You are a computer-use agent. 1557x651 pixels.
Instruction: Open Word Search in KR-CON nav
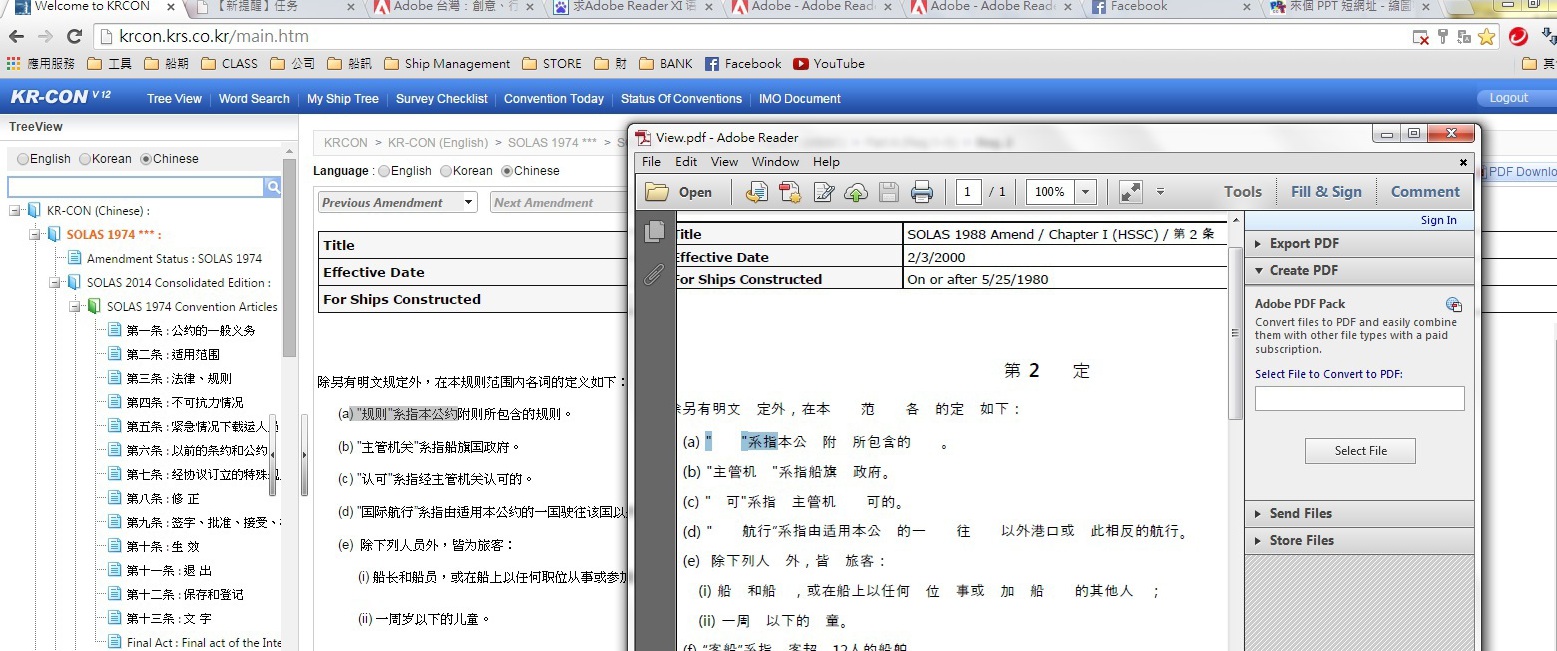click(x=254, y=99)
